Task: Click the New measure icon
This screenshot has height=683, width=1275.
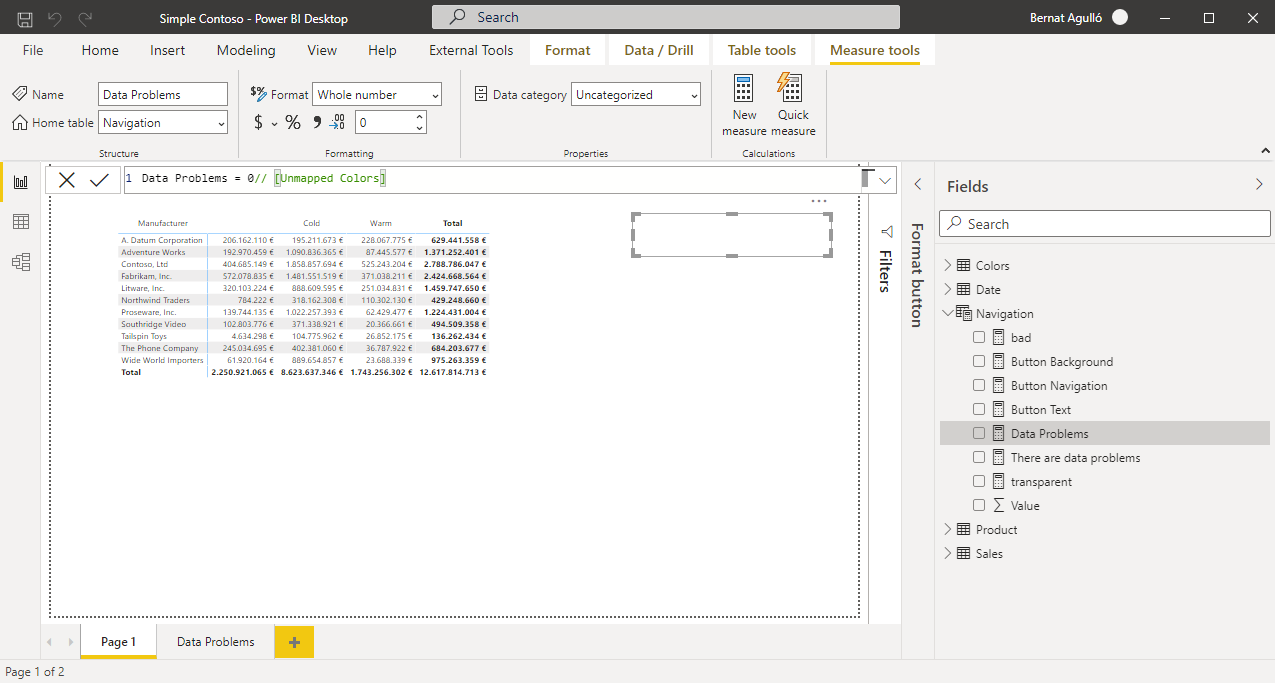Action: [x=744, y=89]
